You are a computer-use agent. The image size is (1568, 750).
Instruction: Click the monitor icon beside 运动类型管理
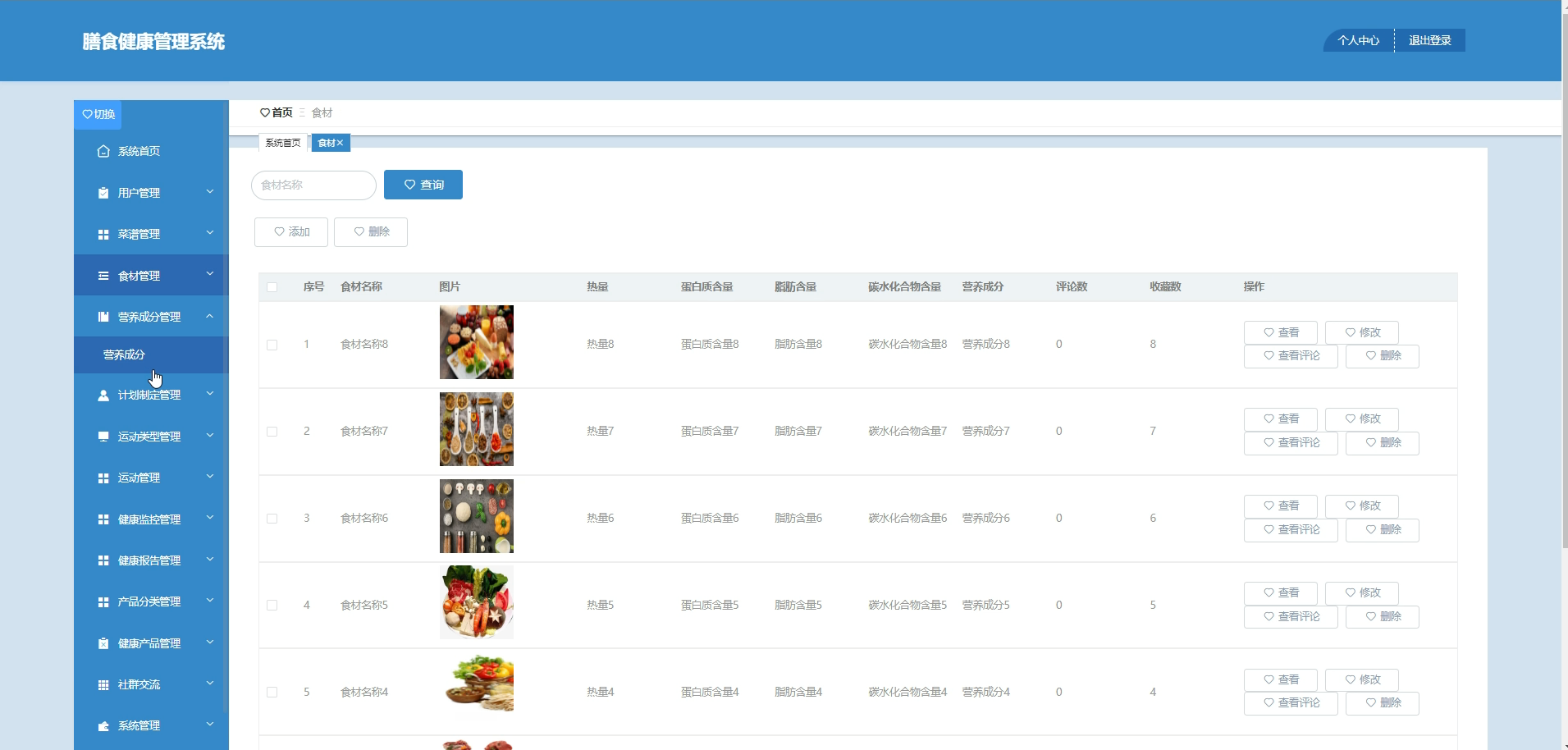coord(103,437)
